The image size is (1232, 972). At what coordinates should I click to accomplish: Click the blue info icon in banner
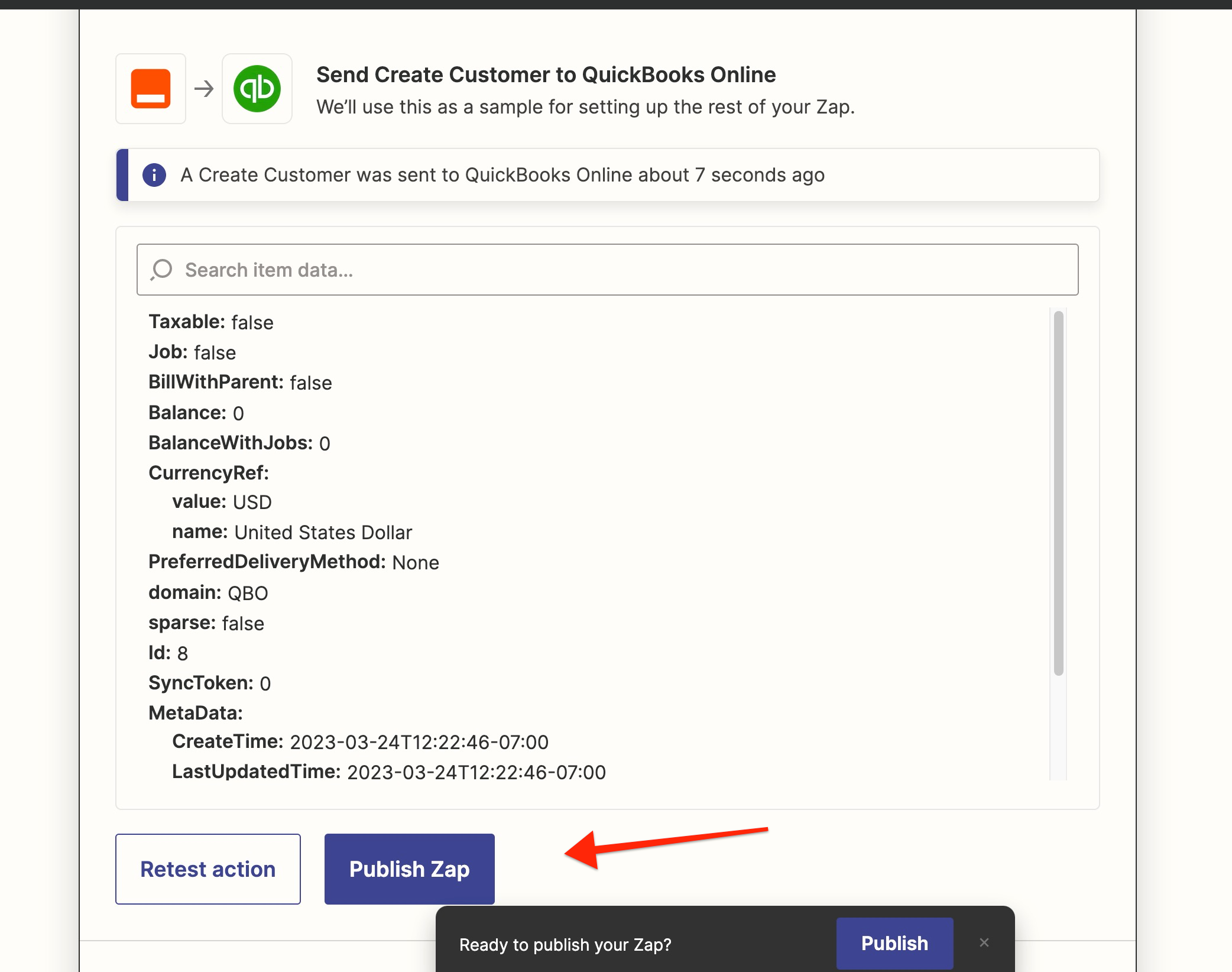pos(154,175)
